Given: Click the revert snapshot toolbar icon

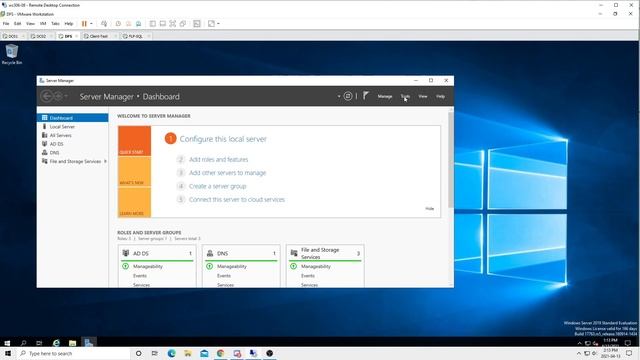Looking at the screenshot, I should click(x=128, y=24).
